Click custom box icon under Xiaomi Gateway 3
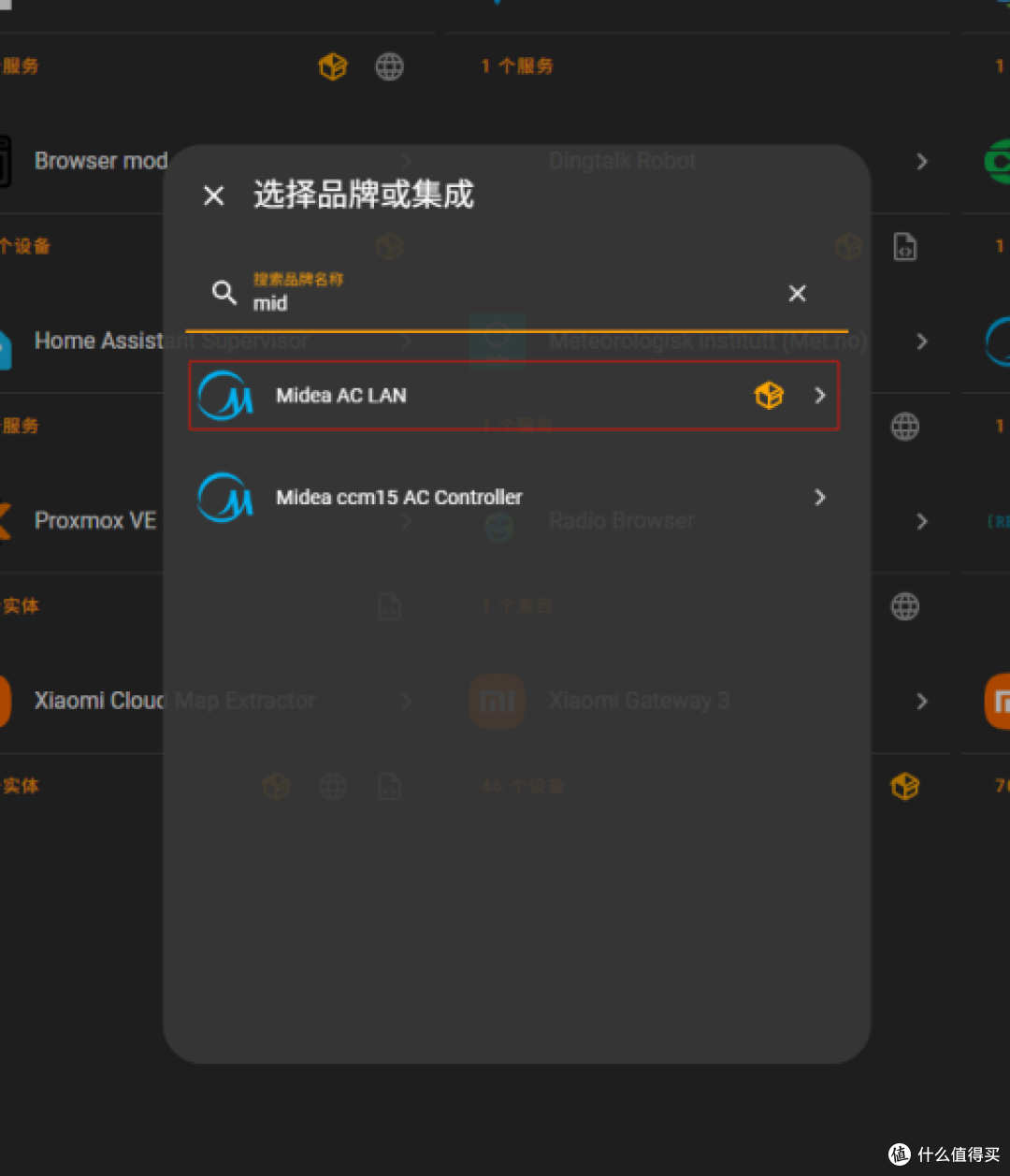1010x1176 pixels. pyautogui.click(x=904, y=787)
